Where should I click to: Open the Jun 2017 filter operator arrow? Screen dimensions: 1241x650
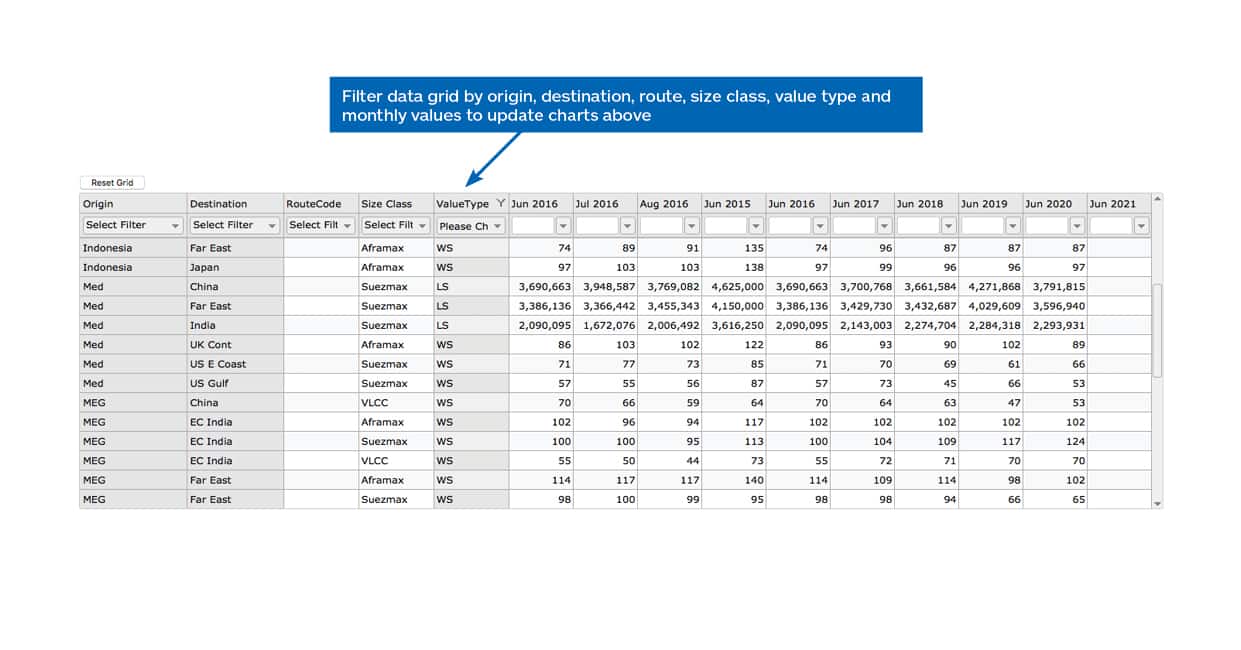883,226
